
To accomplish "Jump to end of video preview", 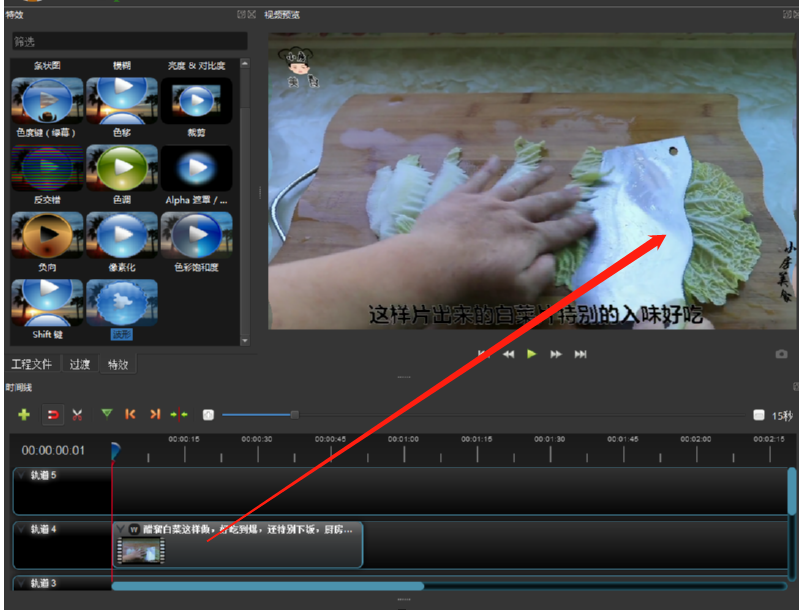I will tap(580, 354).
